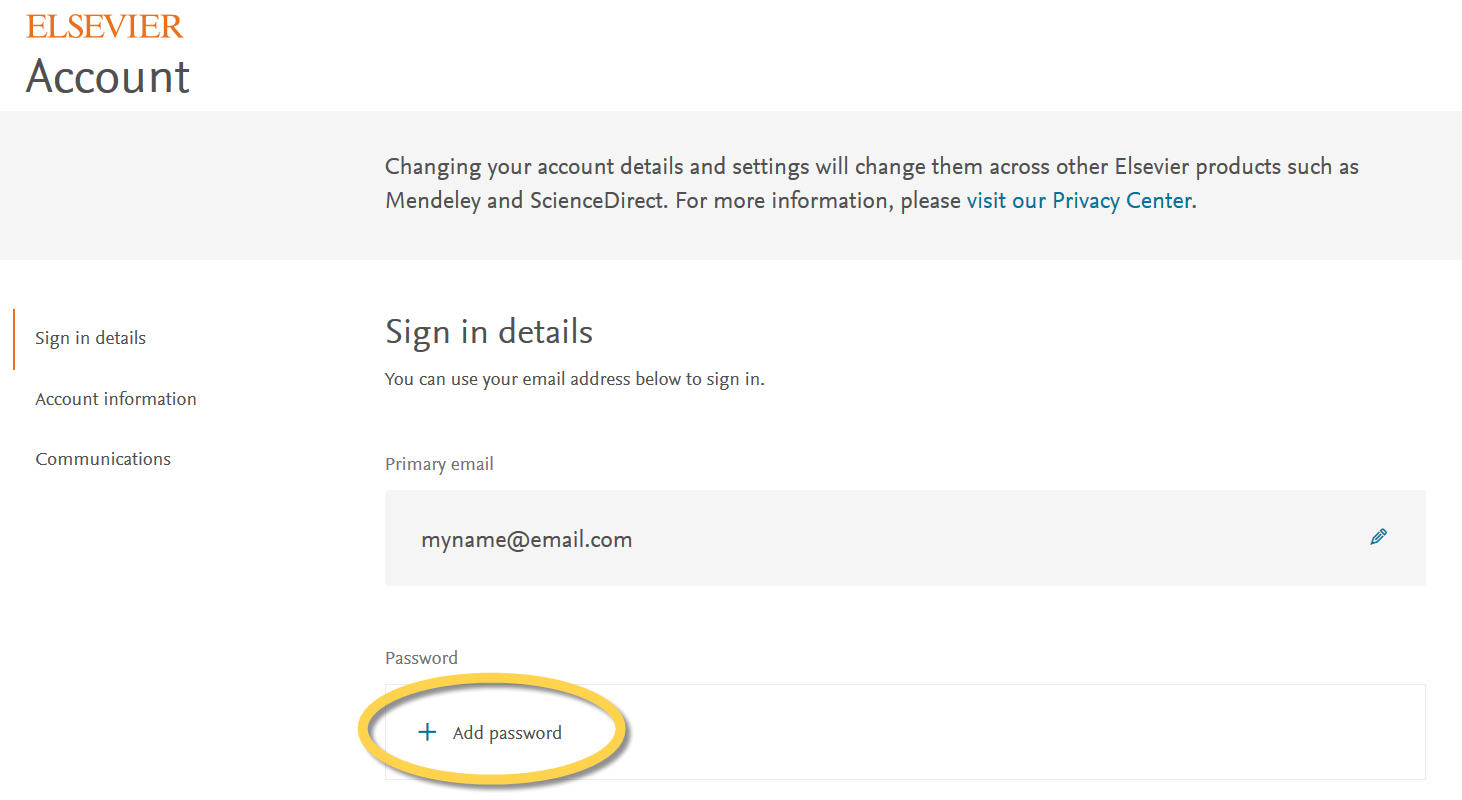
Task: Click the 'You can use your email' description
Action: click(574, 380)
